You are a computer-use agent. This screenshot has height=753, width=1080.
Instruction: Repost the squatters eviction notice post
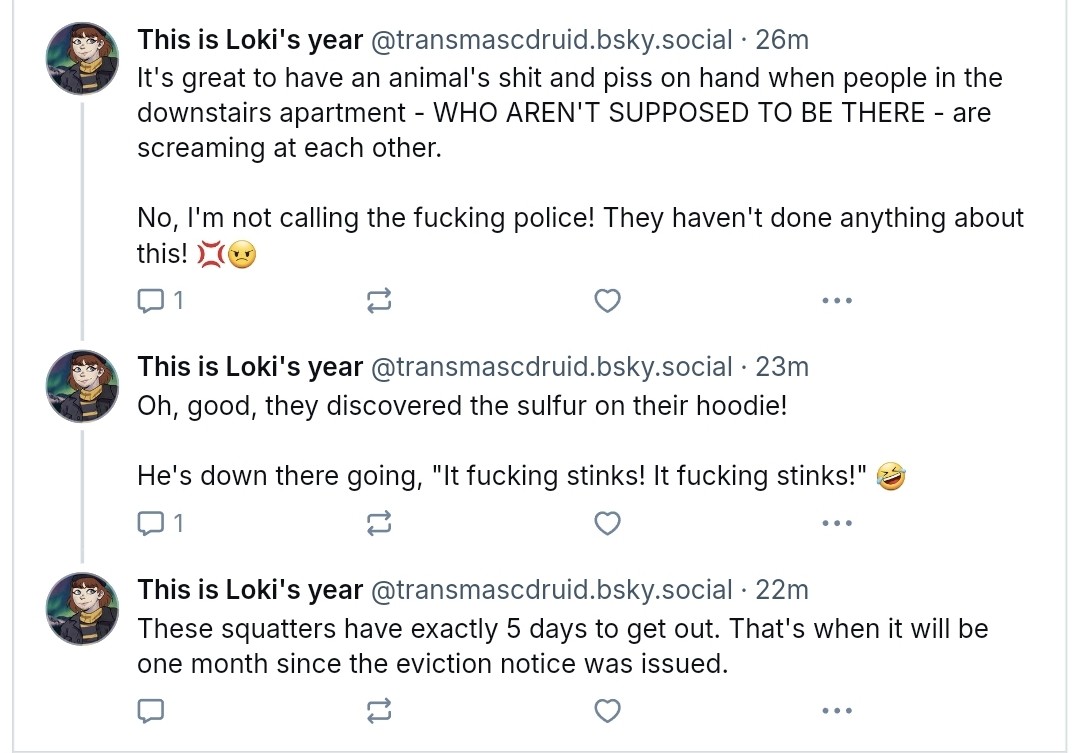click(x=379, y=711)
